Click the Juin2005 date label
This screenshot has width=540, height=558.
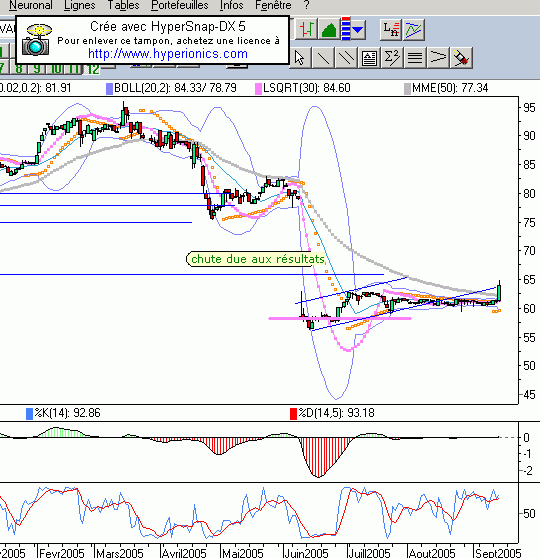[x=306, y=553]
